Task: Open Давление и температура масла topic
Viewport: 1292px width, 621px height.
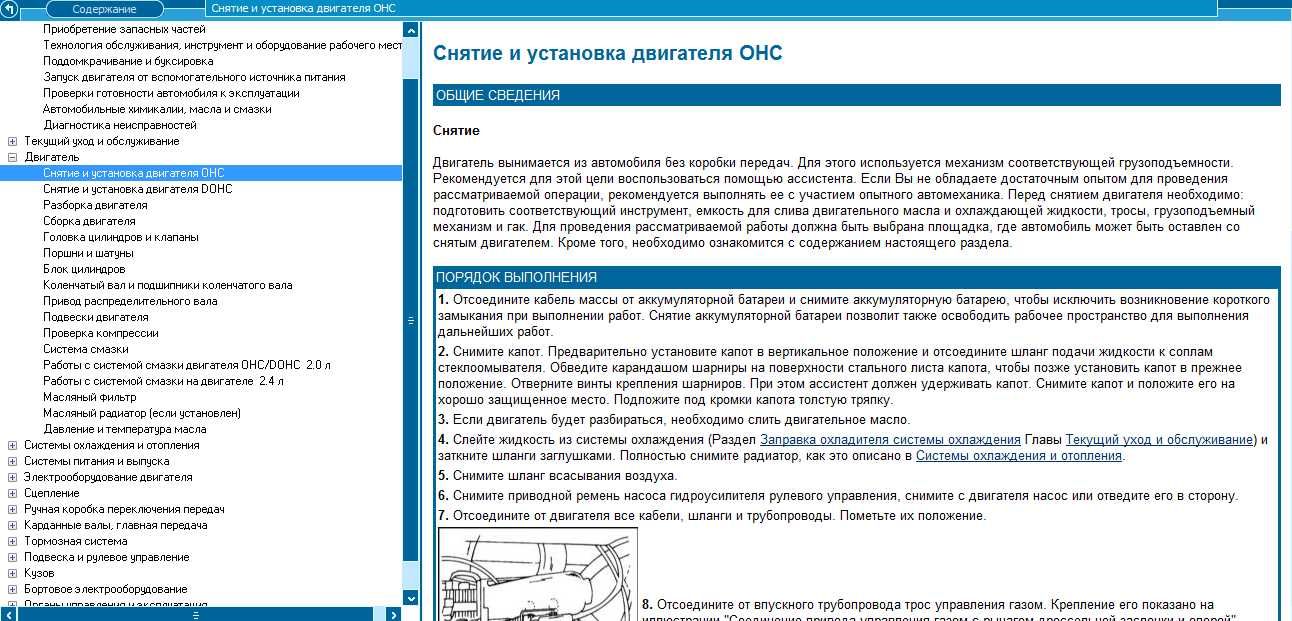Action: tap(125, 429)
